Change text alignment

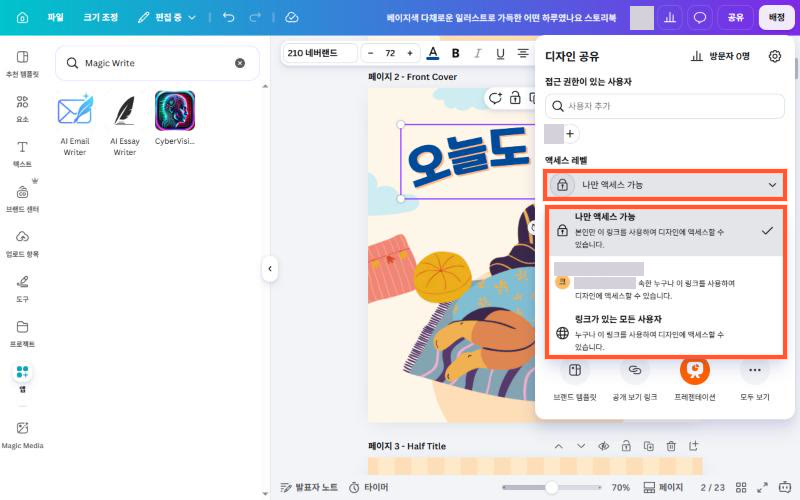pos(523,53)
